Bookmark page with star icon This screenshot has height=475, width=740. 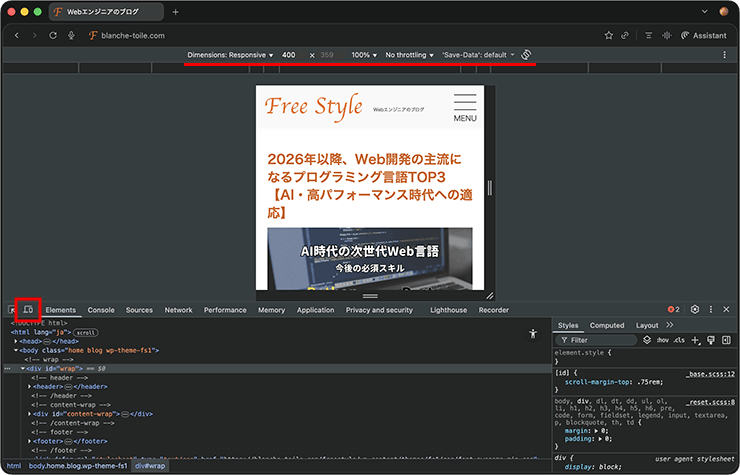point(609,35)
